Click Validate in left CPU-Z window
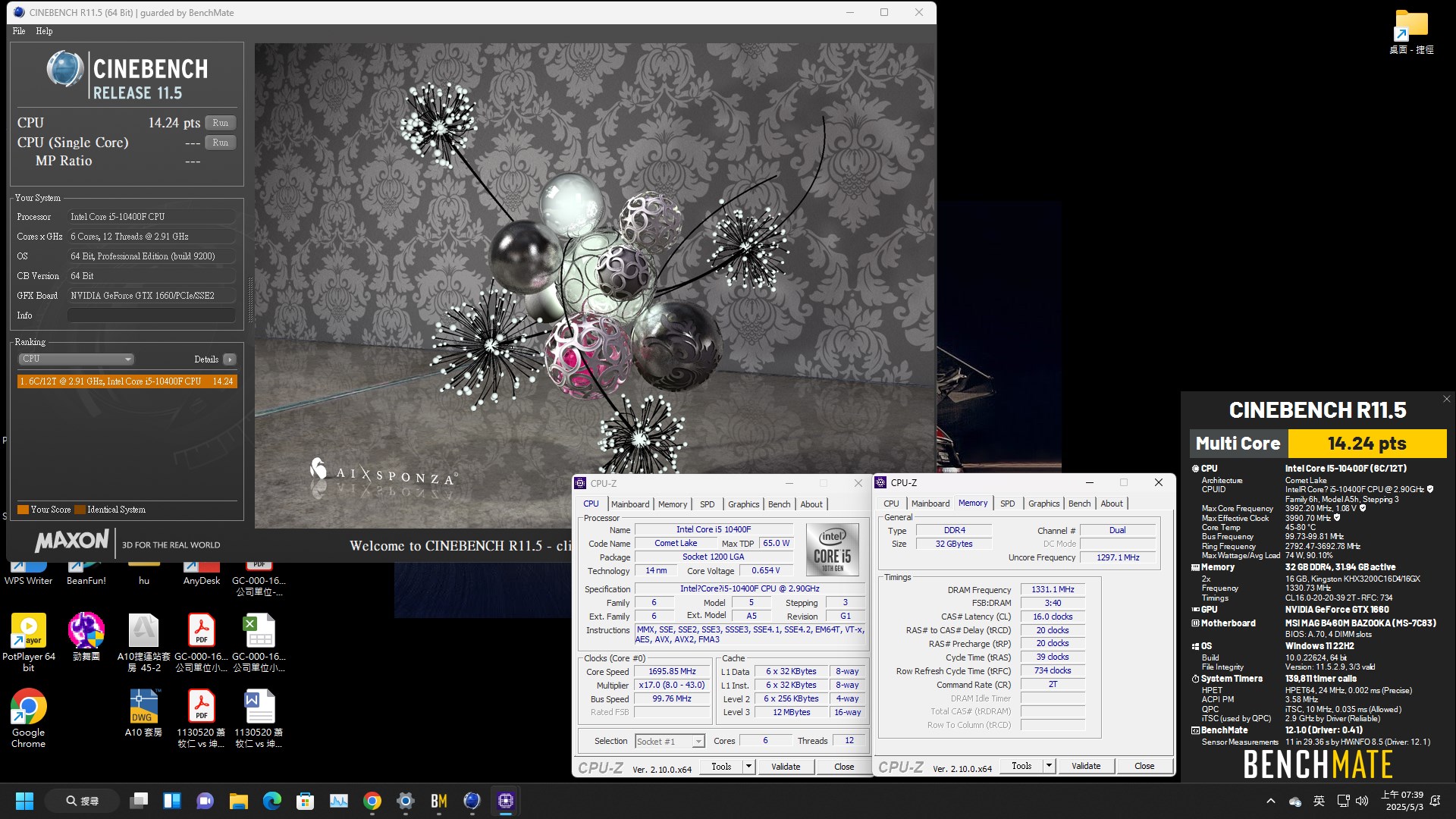Image resolution: width=1456 pixels, height=819 pixels. click(x=786, y=767)
